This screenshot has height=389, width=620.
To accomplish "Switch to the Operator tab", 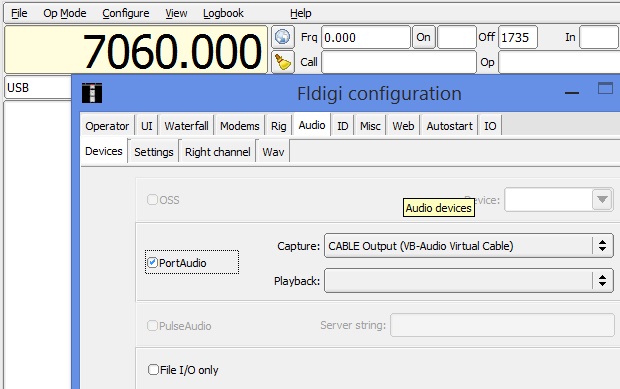I will click(107, 126).
